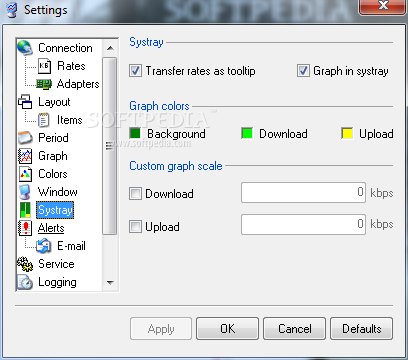Pick the Background graph color swatch
408x360 pixels.
[135, 133]
